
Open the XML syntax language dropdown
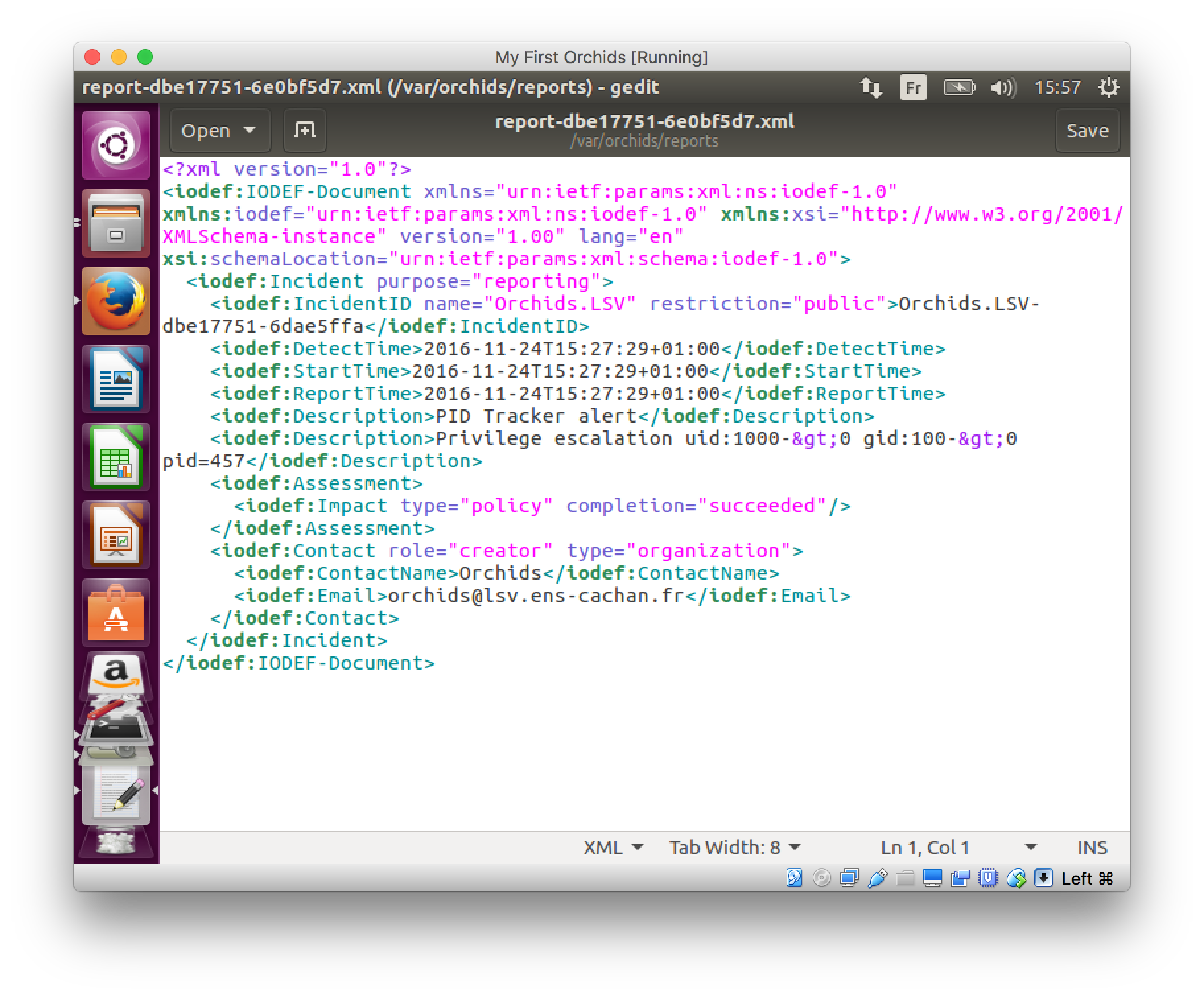[x=613, y=848]
